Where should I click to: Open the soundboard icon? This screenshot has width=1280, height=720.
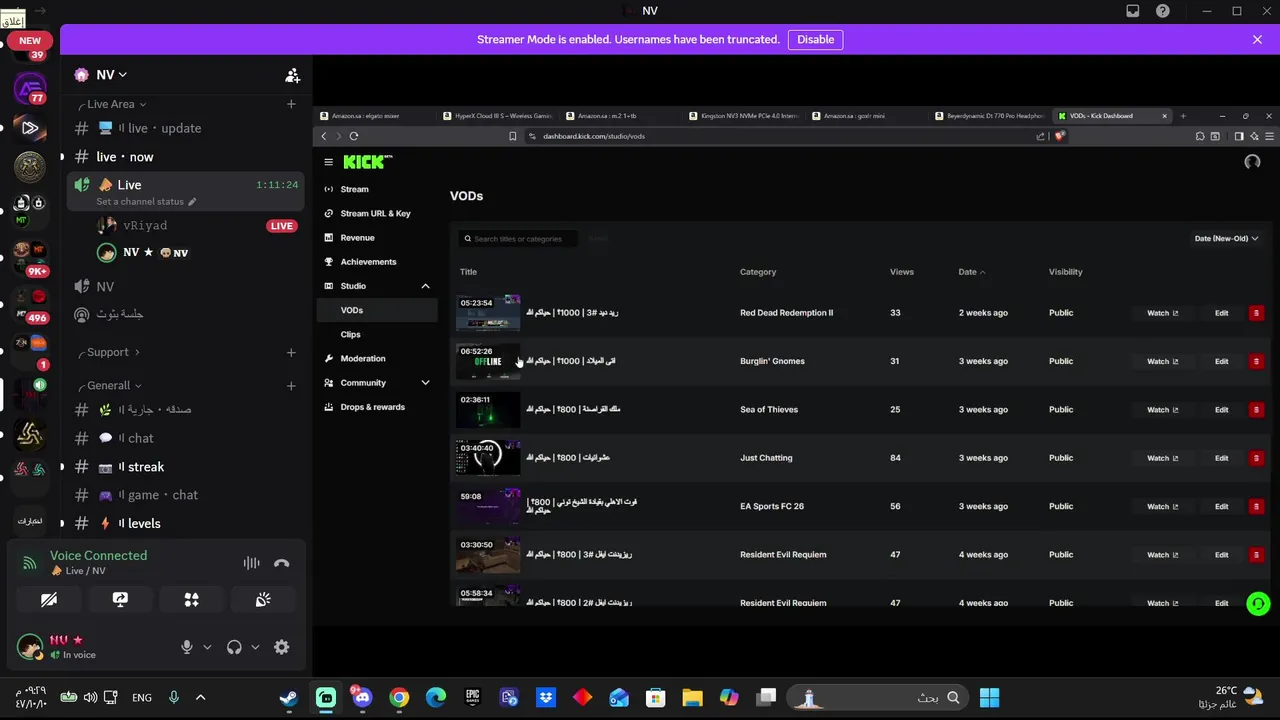coord(263,599)
